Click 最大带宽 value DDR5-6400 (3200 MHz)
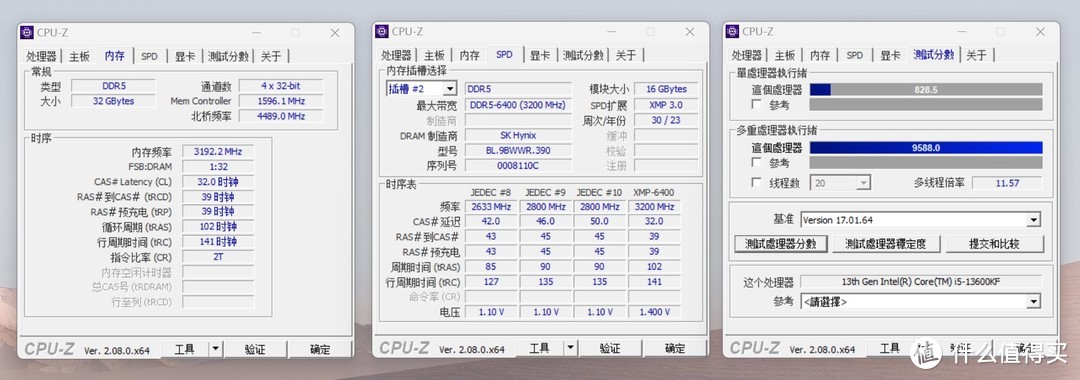This screenshot has height=380, width=1080. pos(518,105)
